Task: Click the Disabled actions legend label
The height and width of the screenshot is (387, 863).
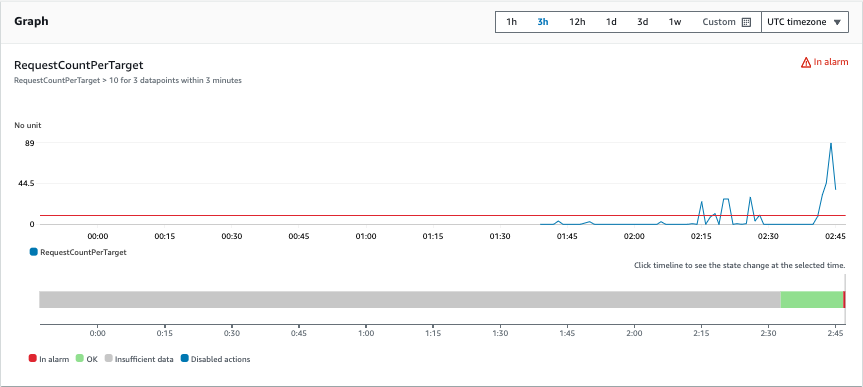Action: coord(221,359)
